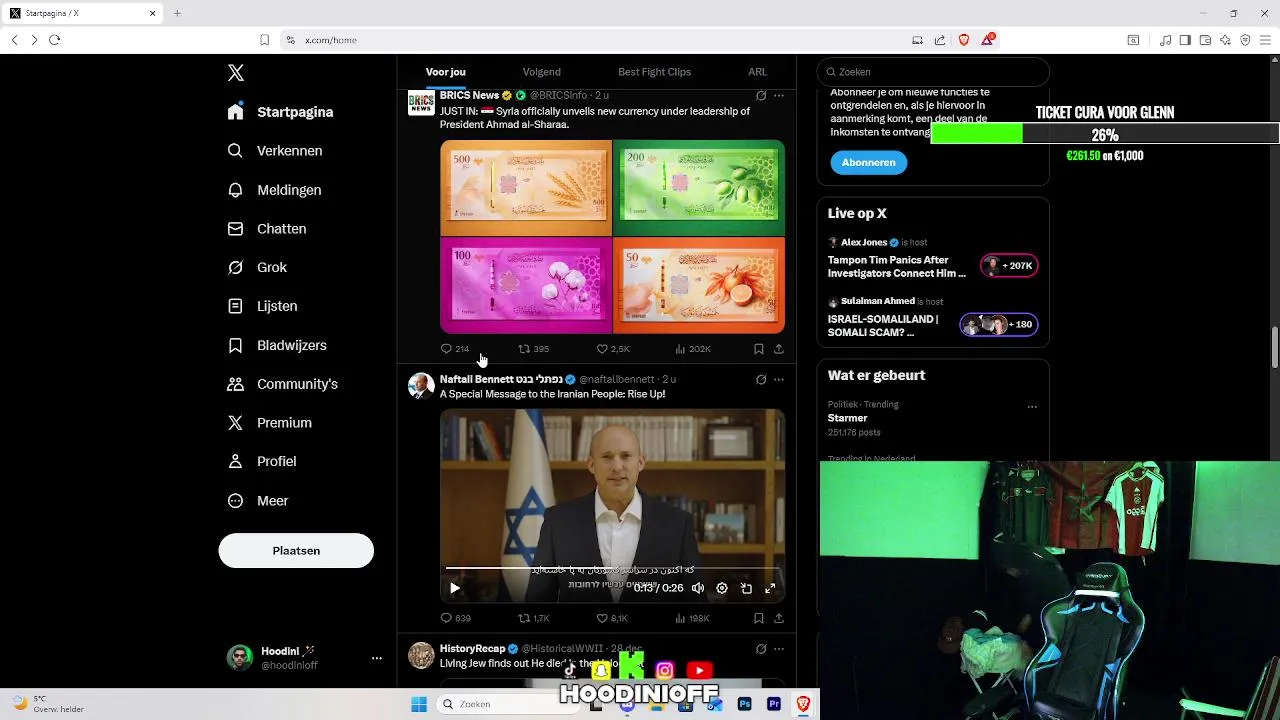
Task: Open the 50 orange banknote image
Action: (x=699, y=285)
